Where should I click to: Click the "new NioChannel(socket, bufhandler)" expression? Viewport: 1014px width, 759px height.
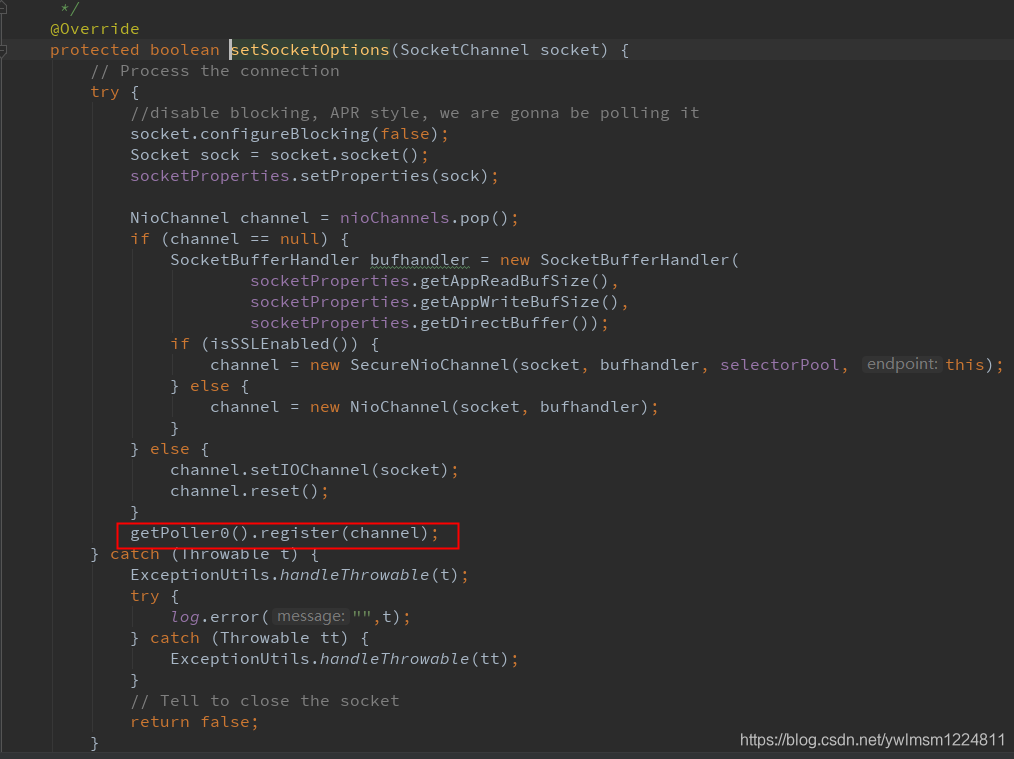tap(479, 407)
